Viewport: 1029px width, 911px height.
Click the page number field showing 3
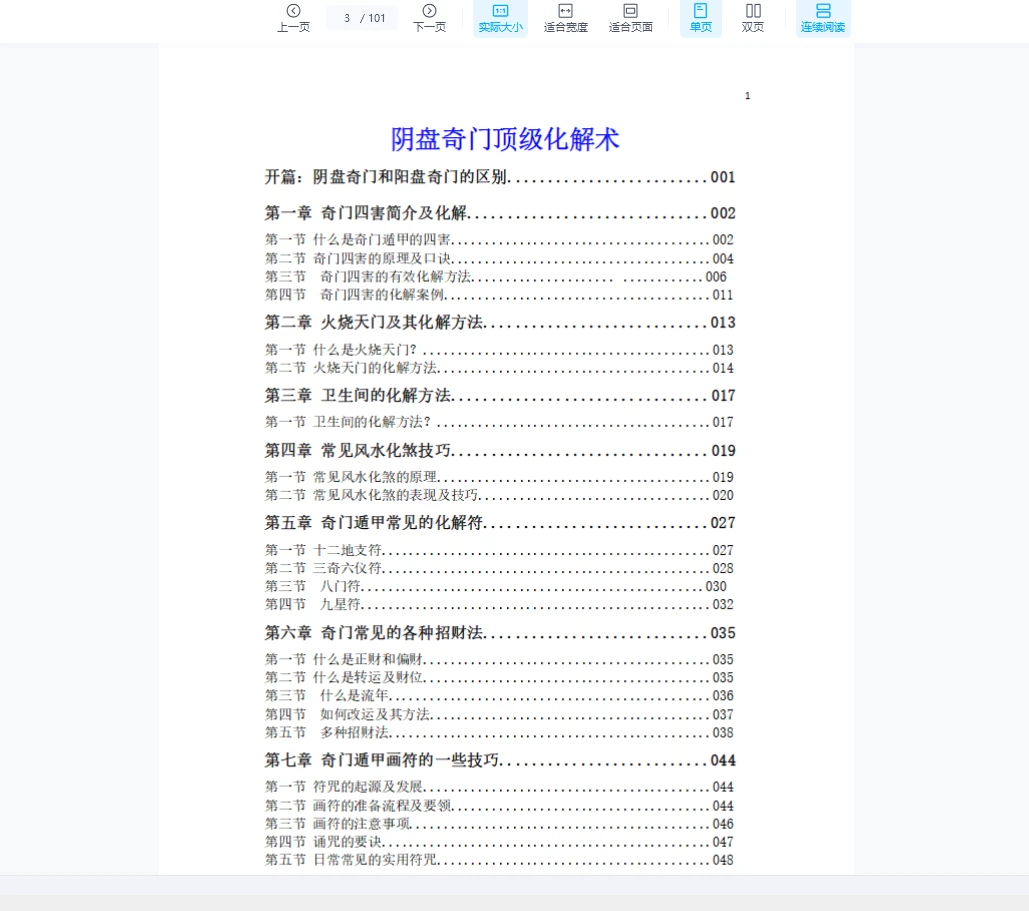(346, 18)
